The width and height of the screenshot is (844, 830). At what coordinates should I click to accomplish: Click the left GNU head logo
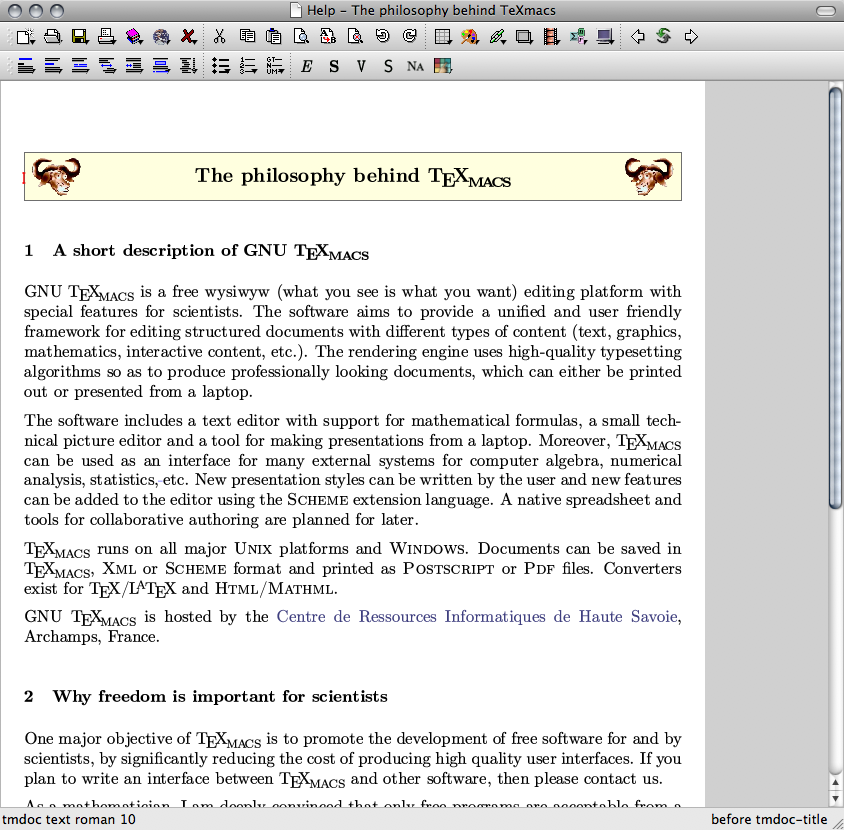[x=56, y=176]
